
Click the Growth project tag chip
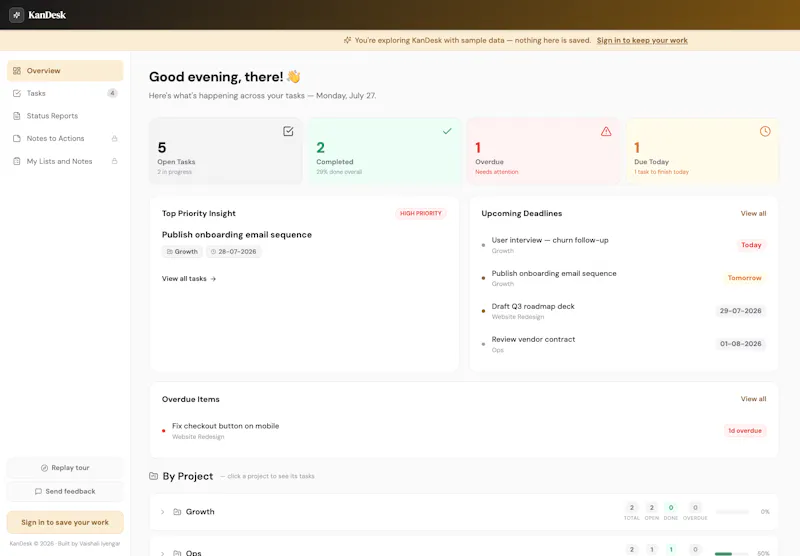pyautogui.click(x=182, y=251)
